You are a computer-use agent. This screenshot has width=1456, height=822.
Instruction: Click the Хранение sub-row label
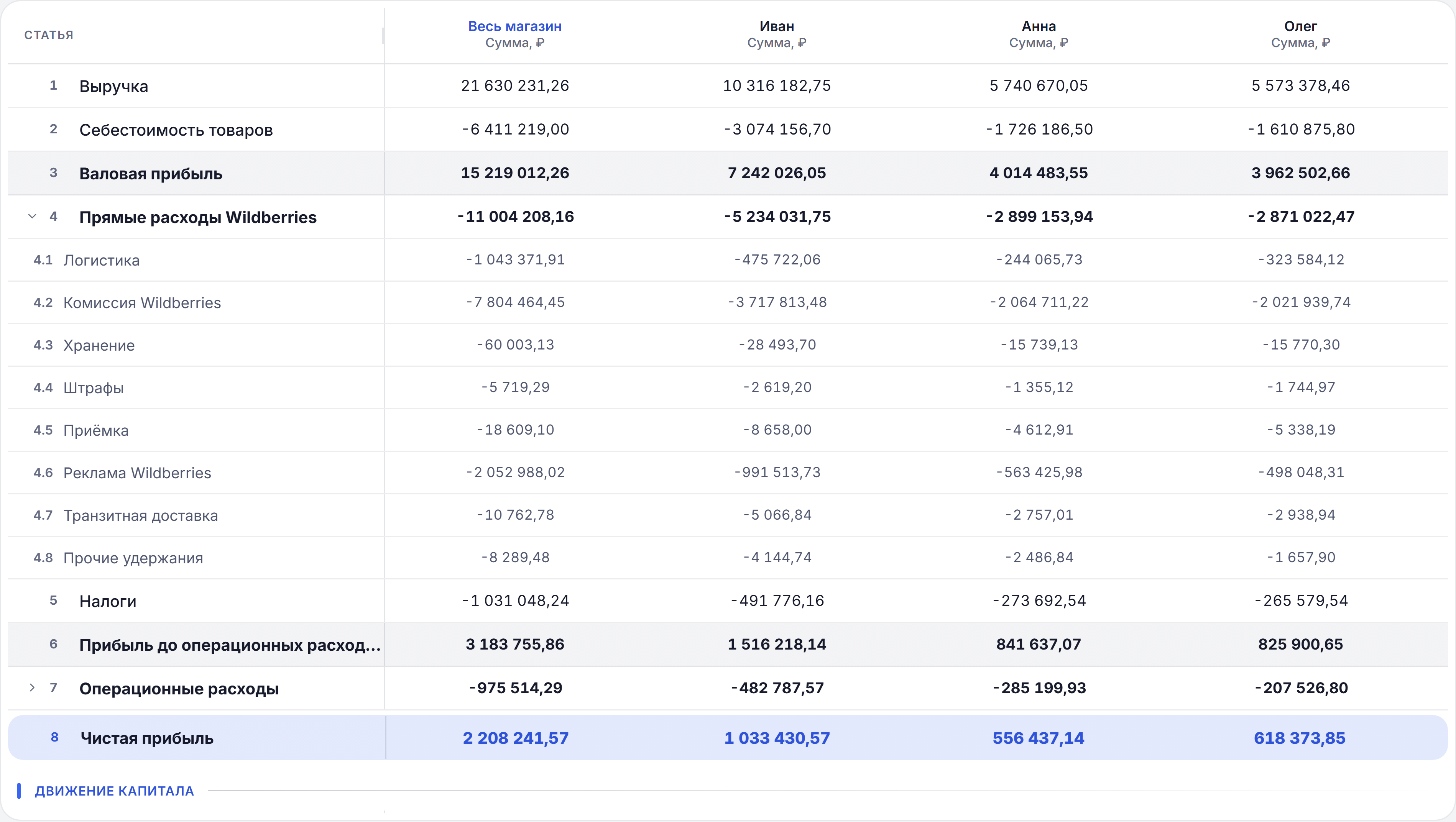pos(99,345)
